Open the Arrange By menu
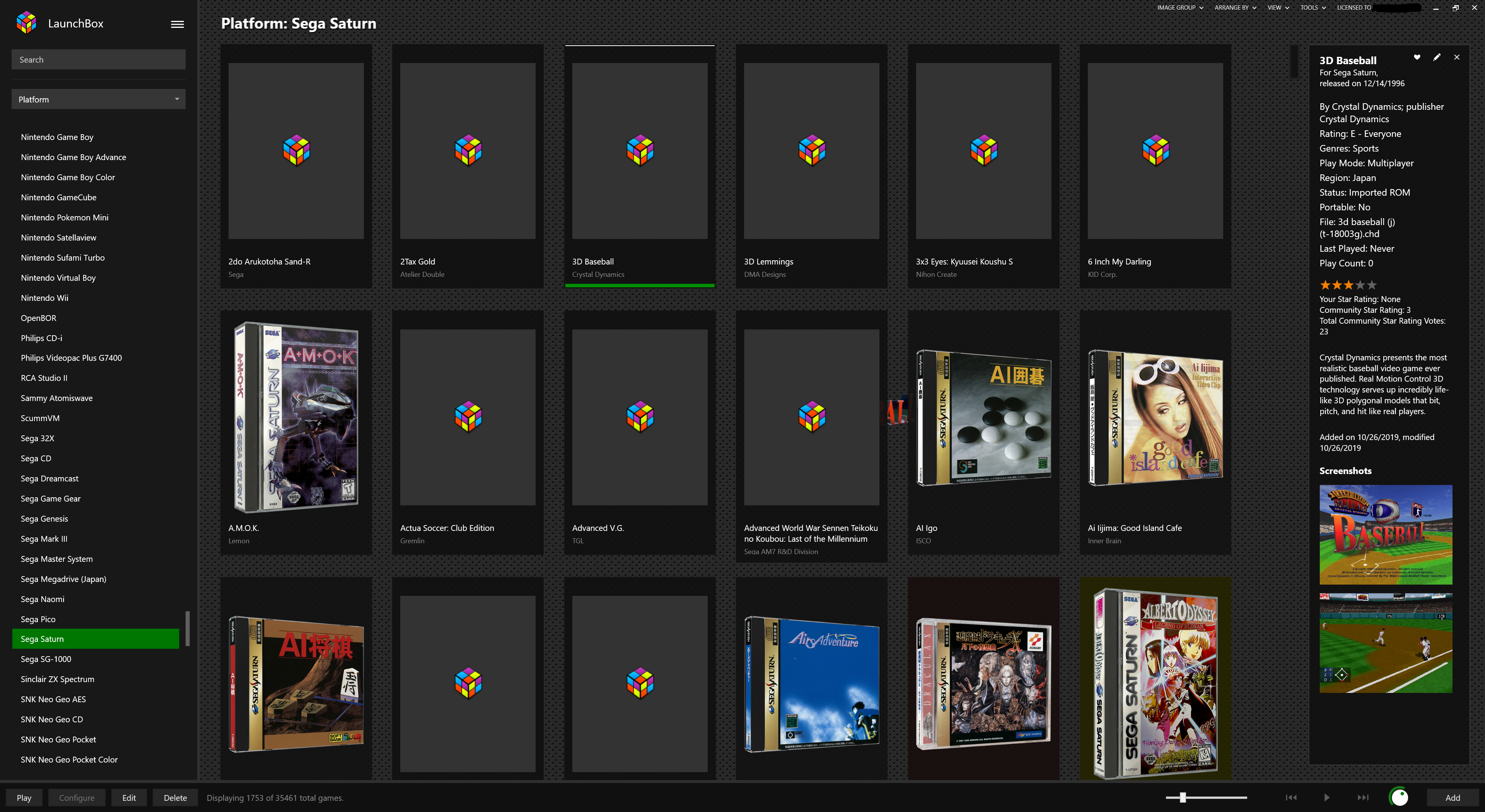This screenshot has height=812, width=1485. pos(1235,7)
